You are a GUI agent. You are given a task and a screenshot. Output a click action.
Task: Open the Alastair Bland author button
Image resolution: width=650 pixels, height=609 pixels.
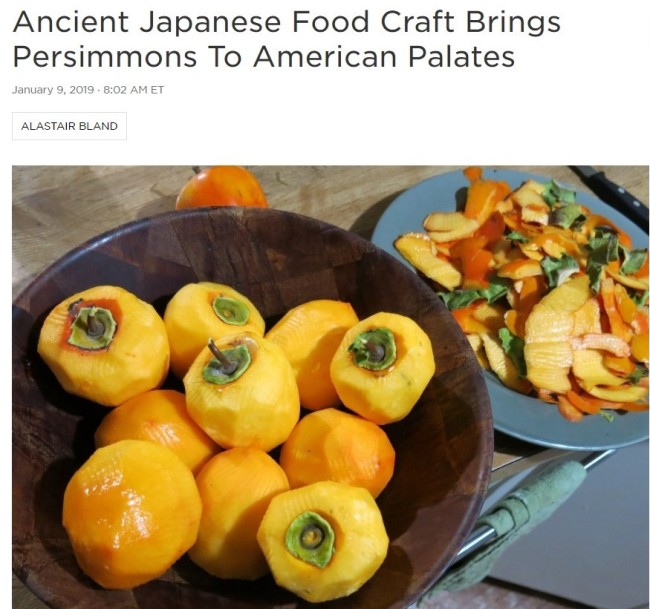(69, 126)
